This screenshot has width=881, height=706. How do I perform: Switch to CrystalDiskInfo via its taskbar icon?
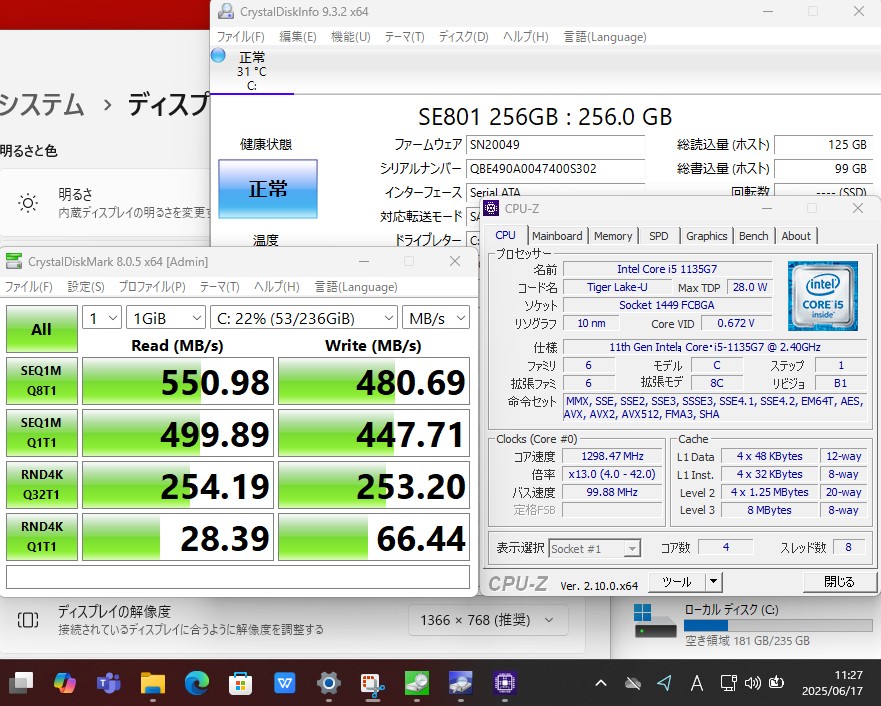click(x=461, y=682)
